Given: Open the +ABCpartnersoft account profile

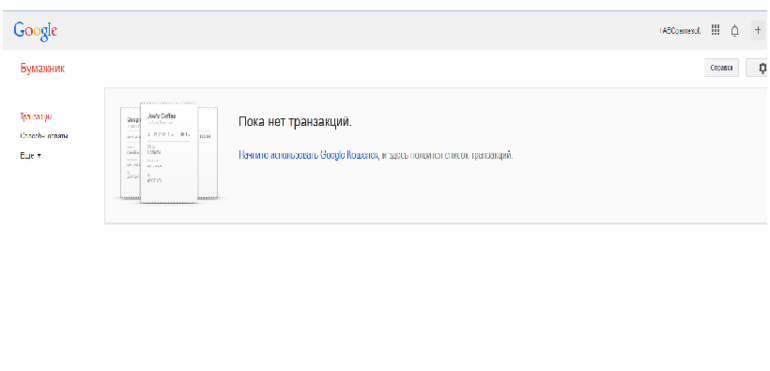Looking at the screenshot, I should pos(680,31).
